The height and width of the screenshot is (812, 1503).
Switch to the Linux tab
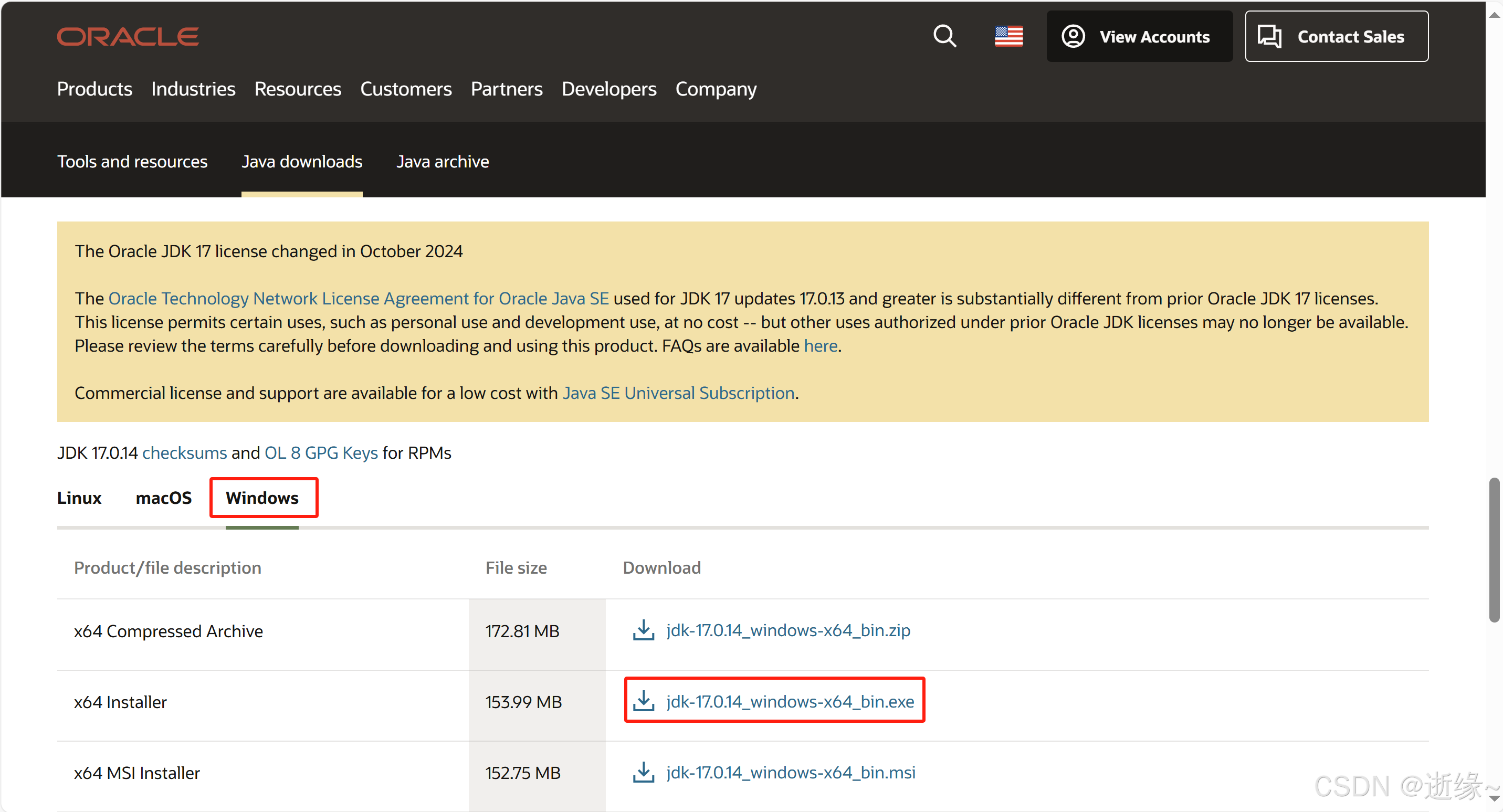(79, 498)
